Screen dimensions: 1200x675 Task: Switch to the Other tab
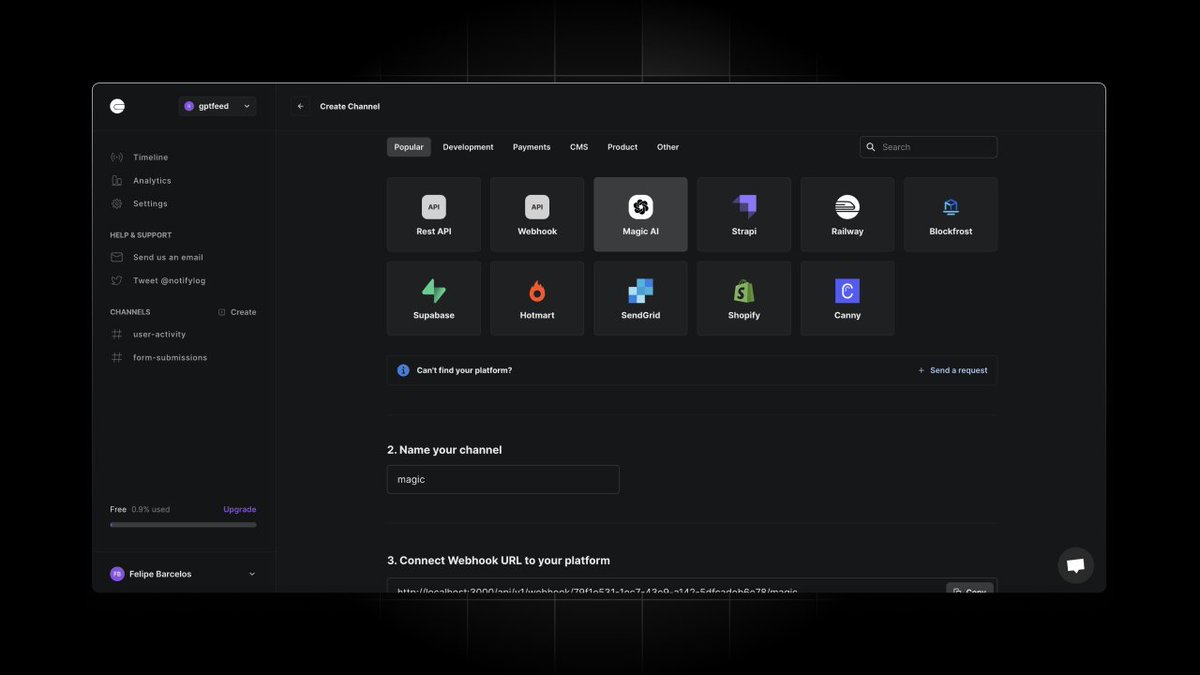click(x=668, y=147)
